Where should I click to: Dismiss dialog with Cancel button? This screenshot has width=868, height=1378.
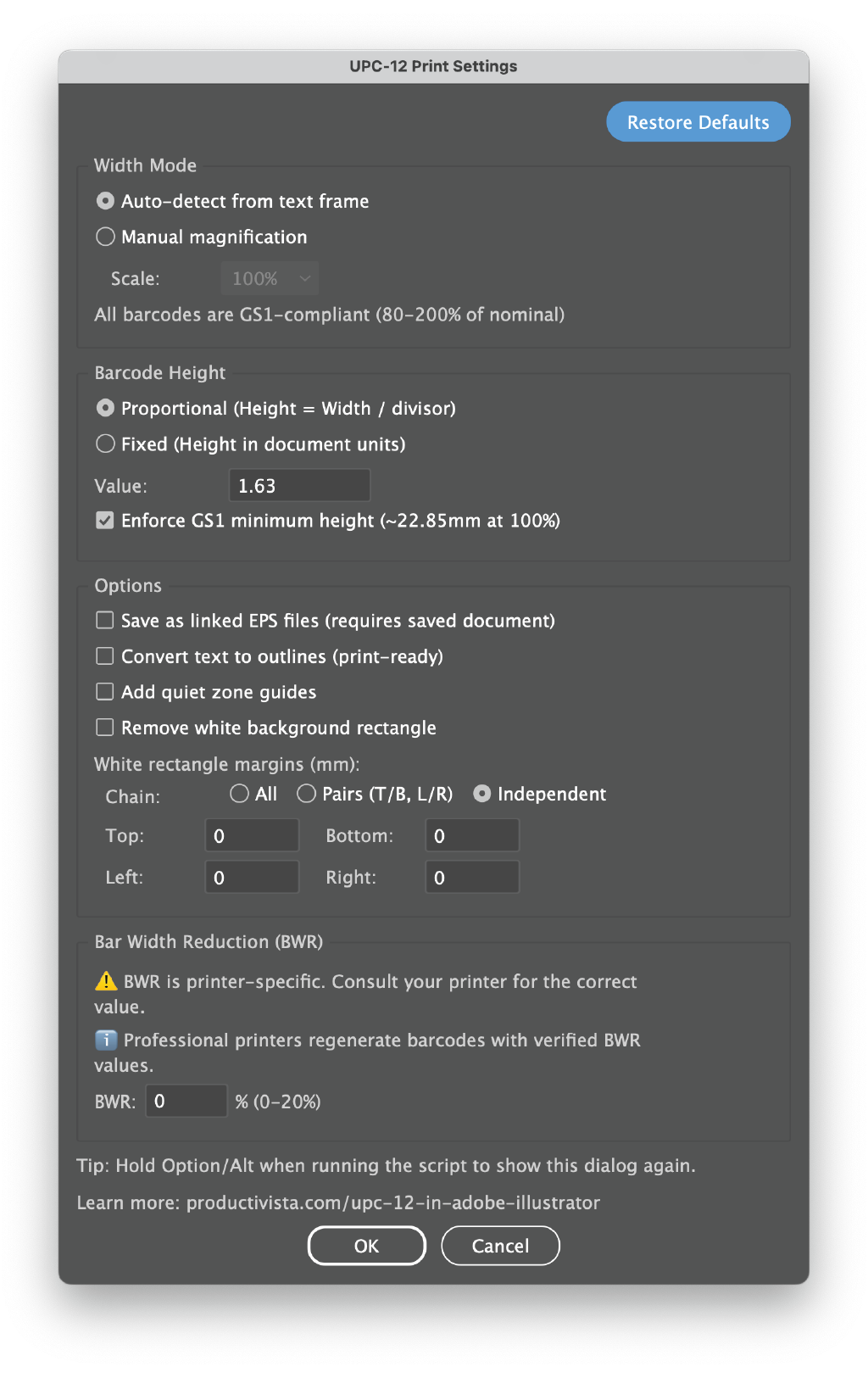[x=500, y=1246]
